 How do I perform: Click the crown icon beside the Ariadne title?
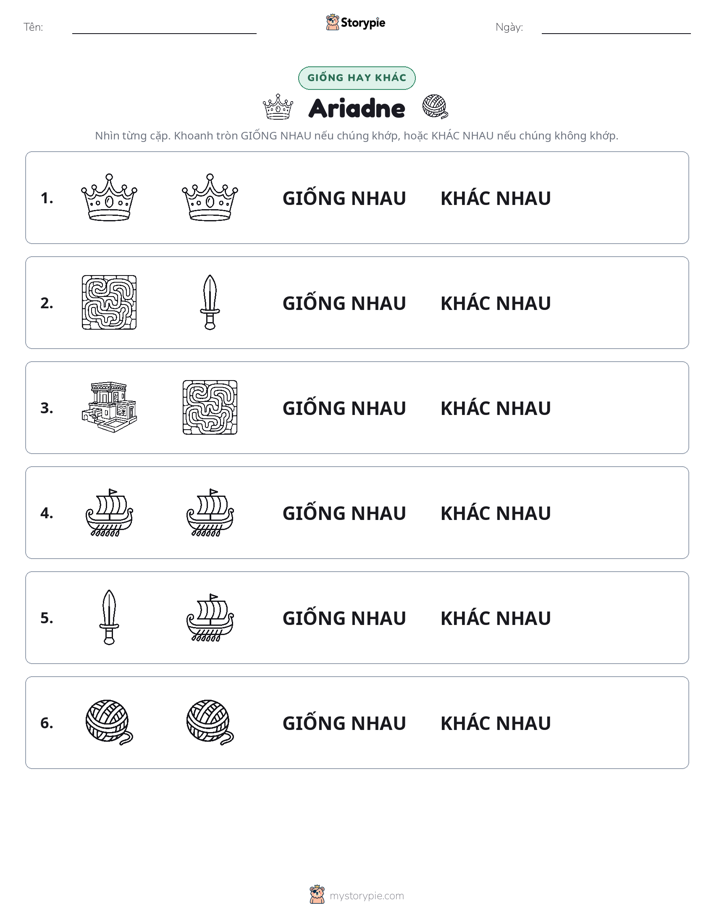277,107
